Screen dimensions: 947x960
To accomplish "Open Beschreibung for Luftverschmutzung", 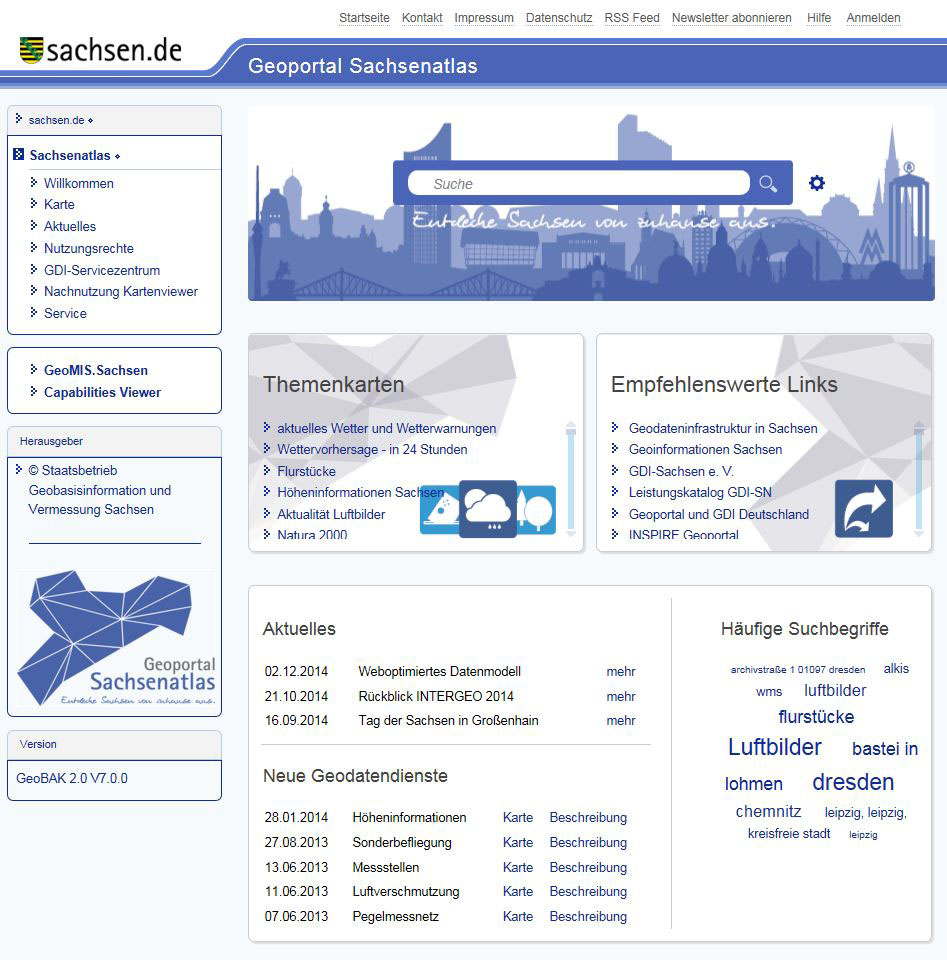I will 588,891.
